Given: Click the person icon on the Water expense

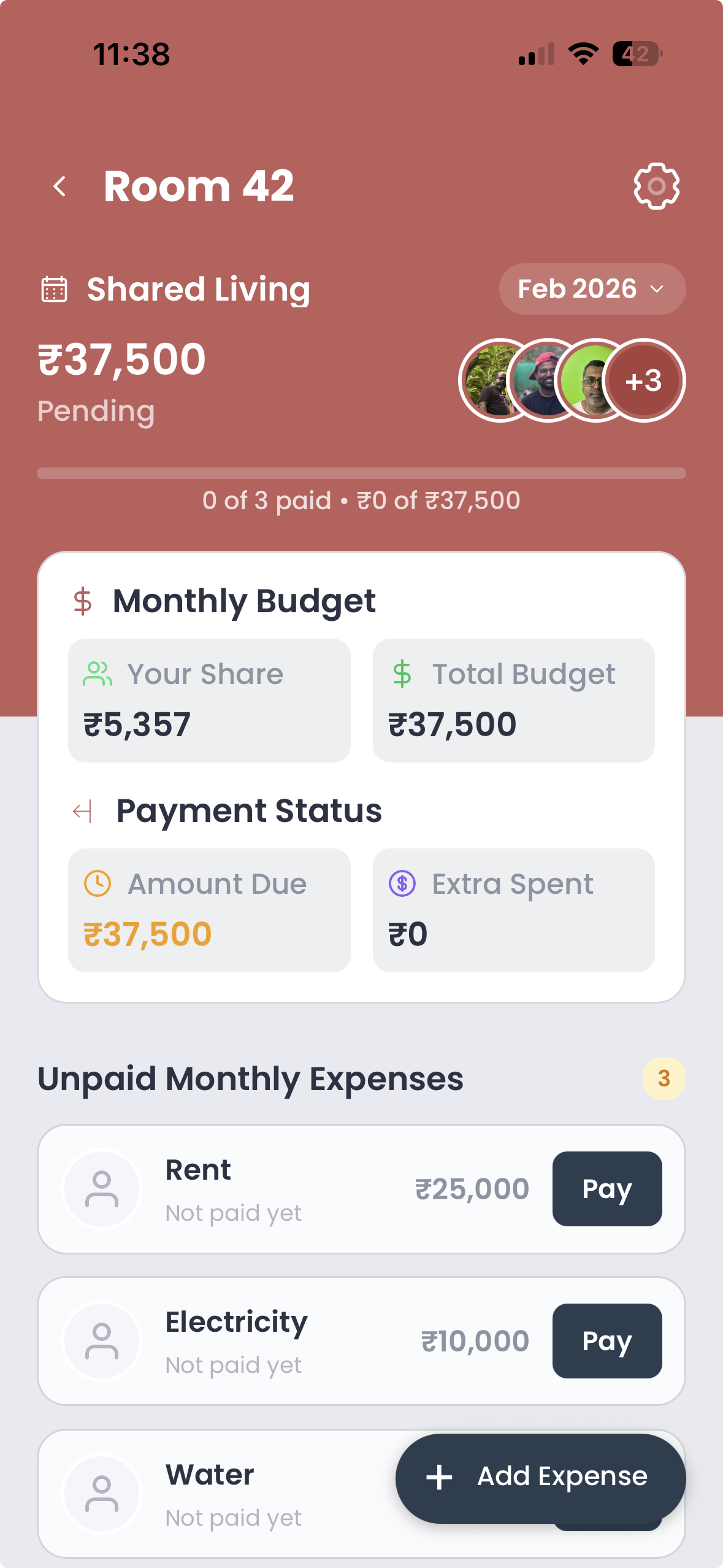Looking at the screenshot, I should (102, 1493).
